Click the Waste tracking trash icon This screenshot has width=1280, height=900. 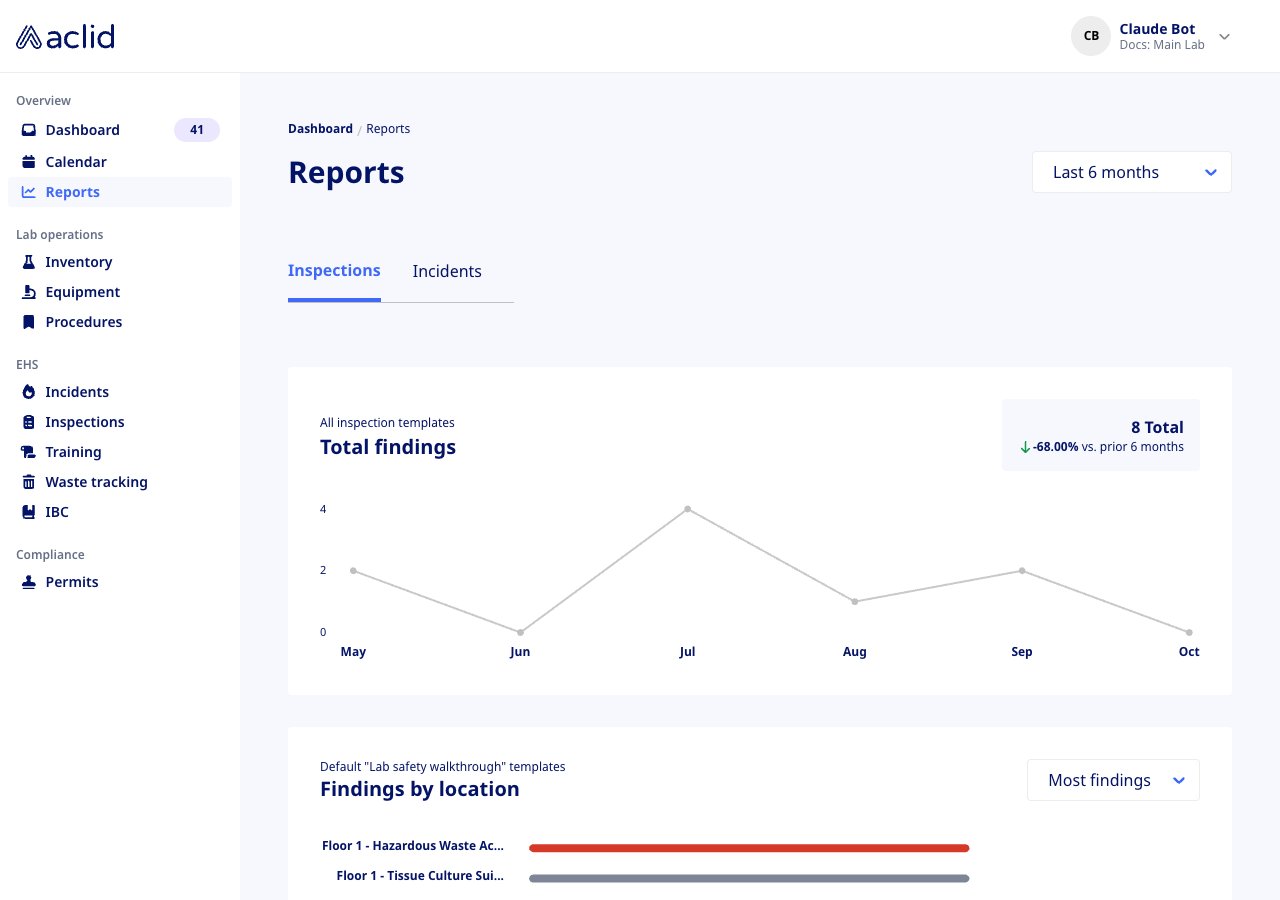pyautogui.click(x=29, y=482)
